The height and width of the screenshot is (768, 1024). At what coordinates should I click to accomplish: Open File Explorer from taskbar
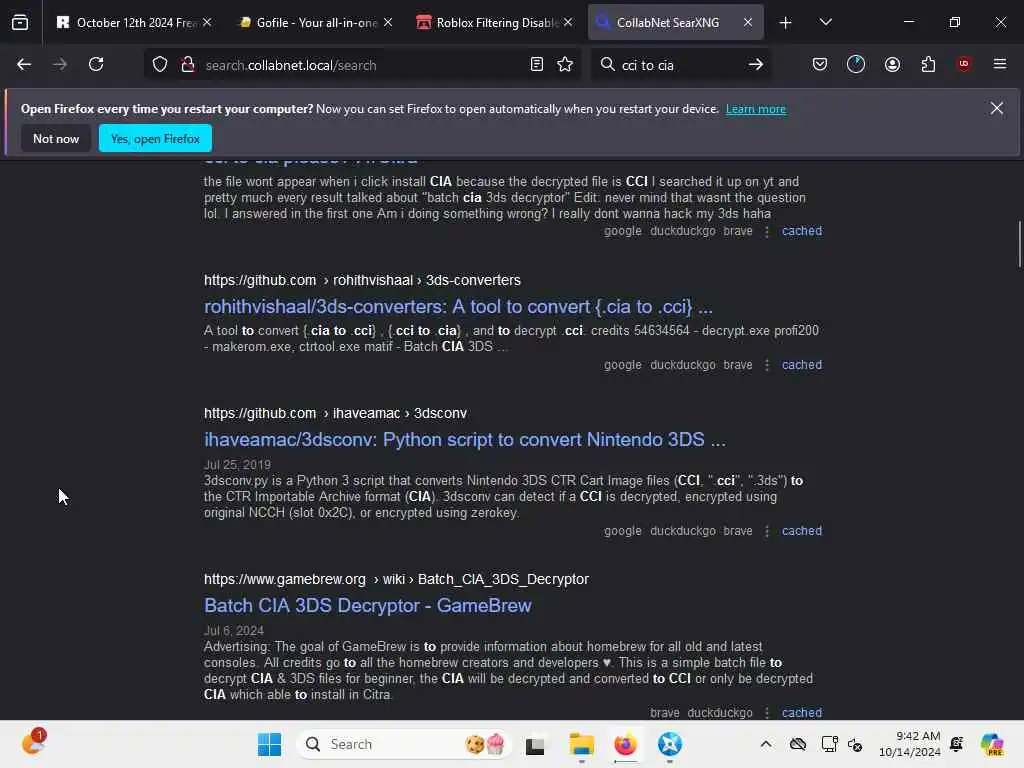pos(581,744)
